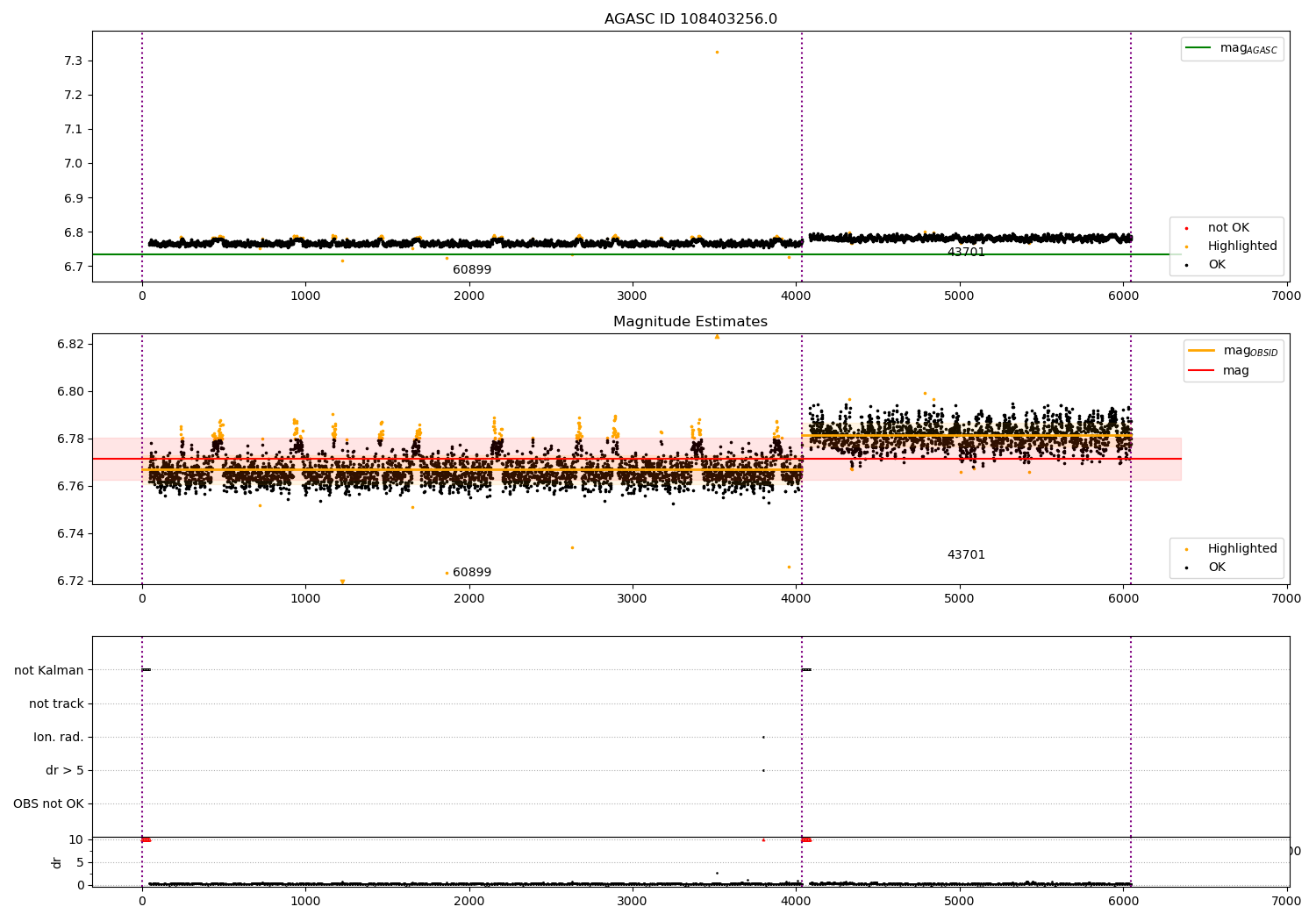1316x921 pixels.
Task: Click the '43701' label in the top plot
Action: [x=966, y=253]
